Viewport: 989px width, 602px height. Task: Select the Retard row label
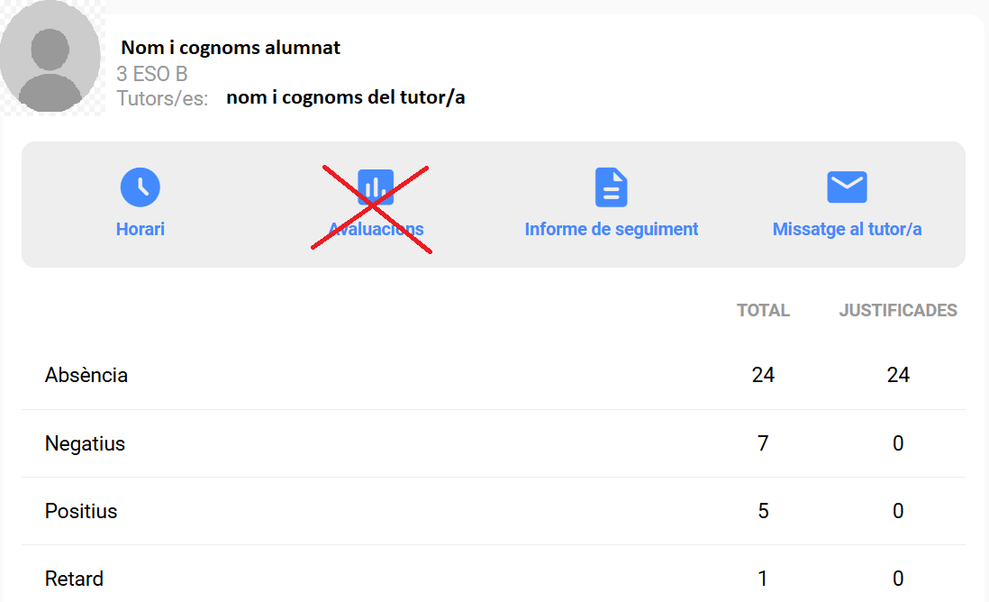coord(74,578)
